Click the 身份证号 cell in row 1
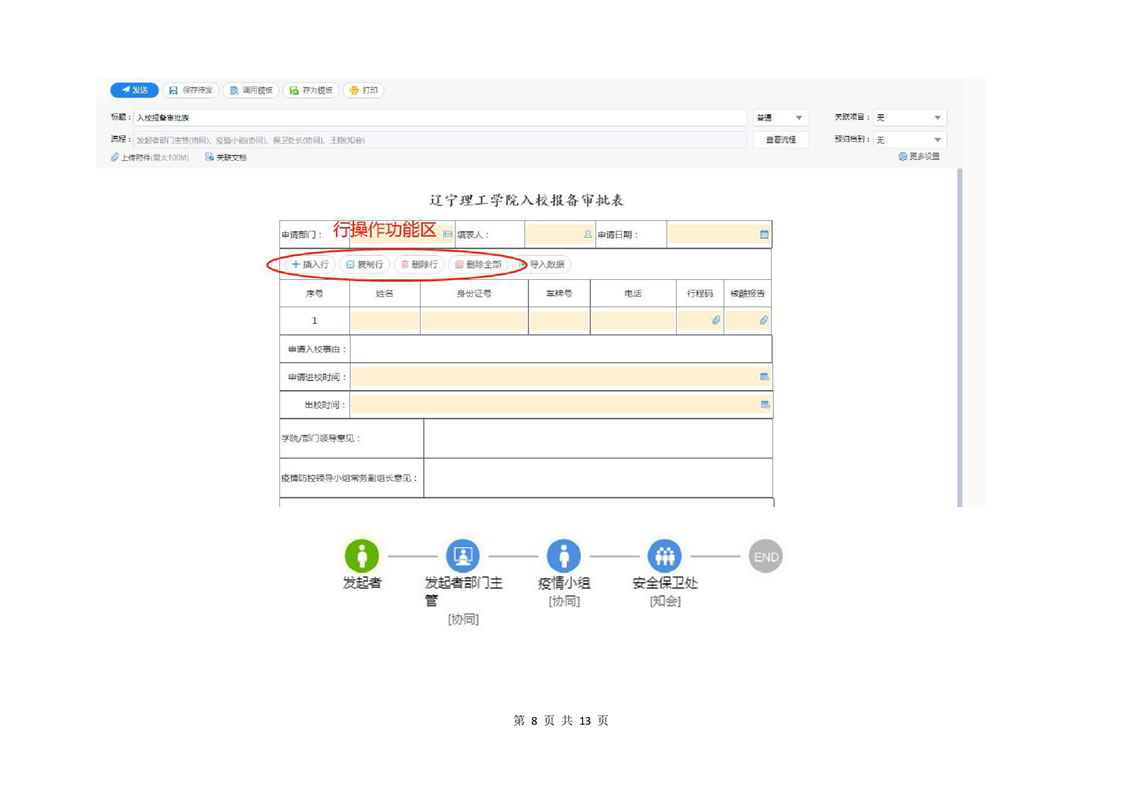 (474, 321)
